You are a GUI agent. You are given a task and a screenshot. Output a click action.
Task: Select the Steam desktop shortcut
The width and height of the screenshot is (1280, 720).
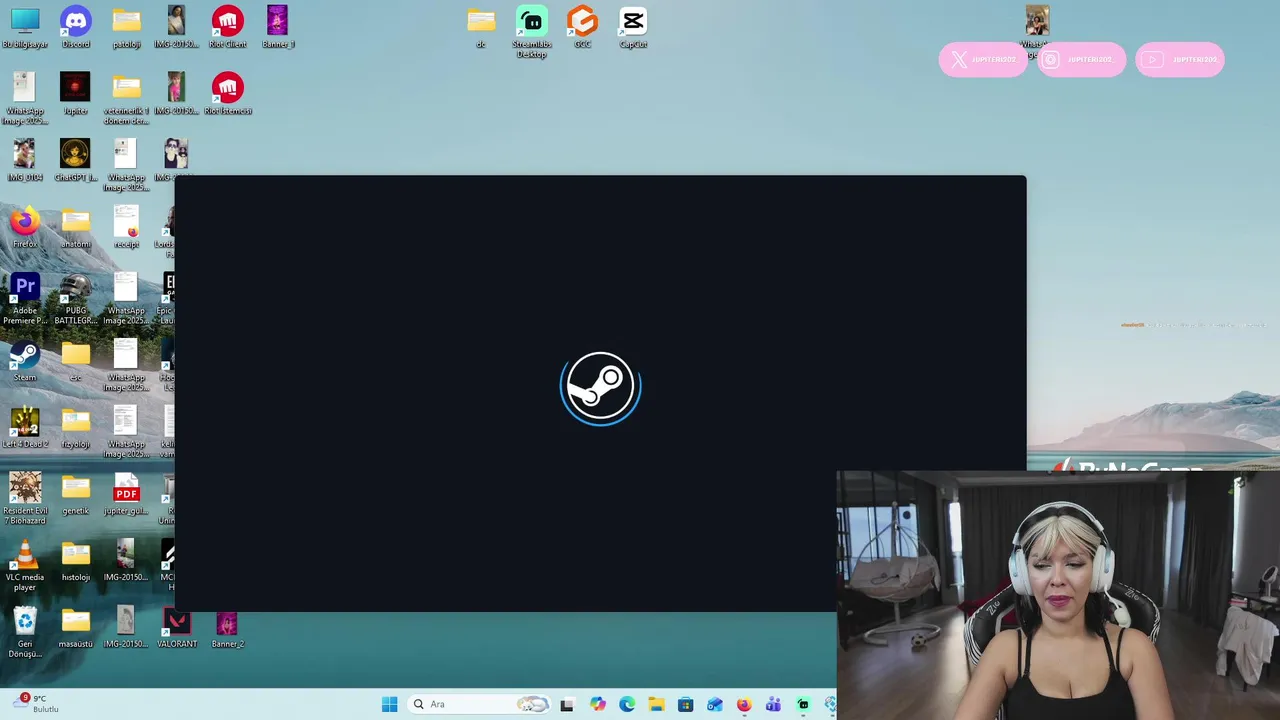[25, 361]
